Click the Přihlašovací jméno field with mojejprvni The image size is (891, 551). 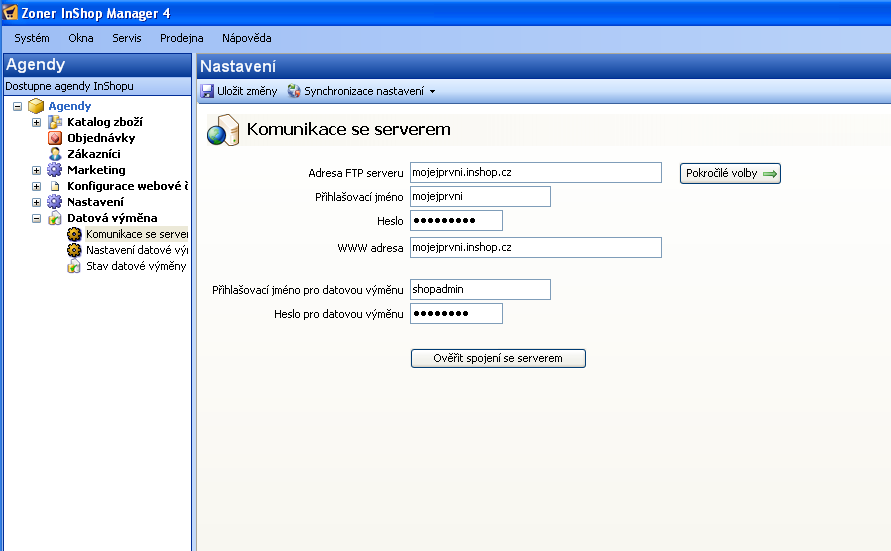[x=480, y=197]
